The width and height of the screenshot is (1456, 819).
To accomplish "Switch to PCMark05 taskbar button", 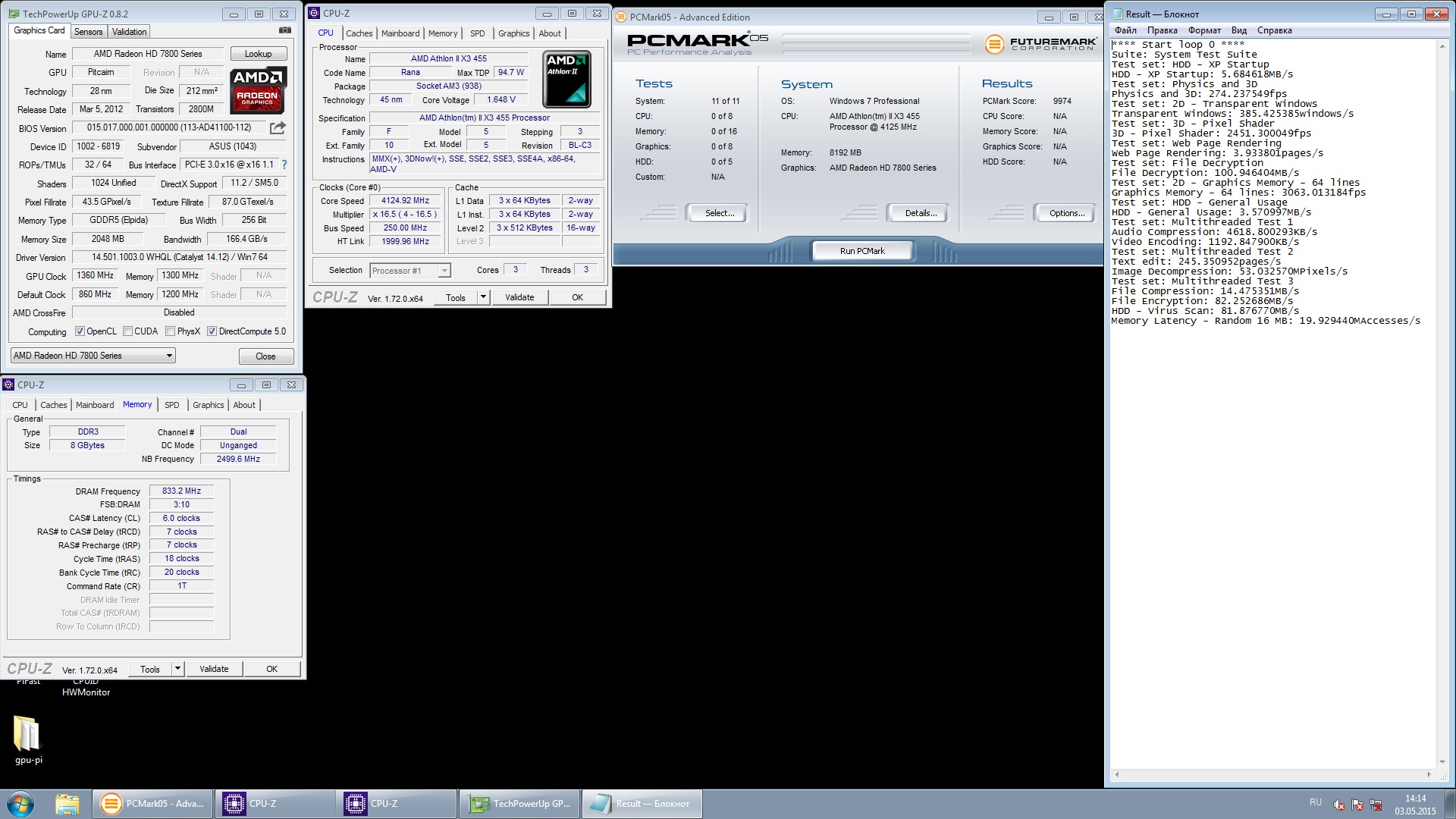I will (x=153, y=804).
